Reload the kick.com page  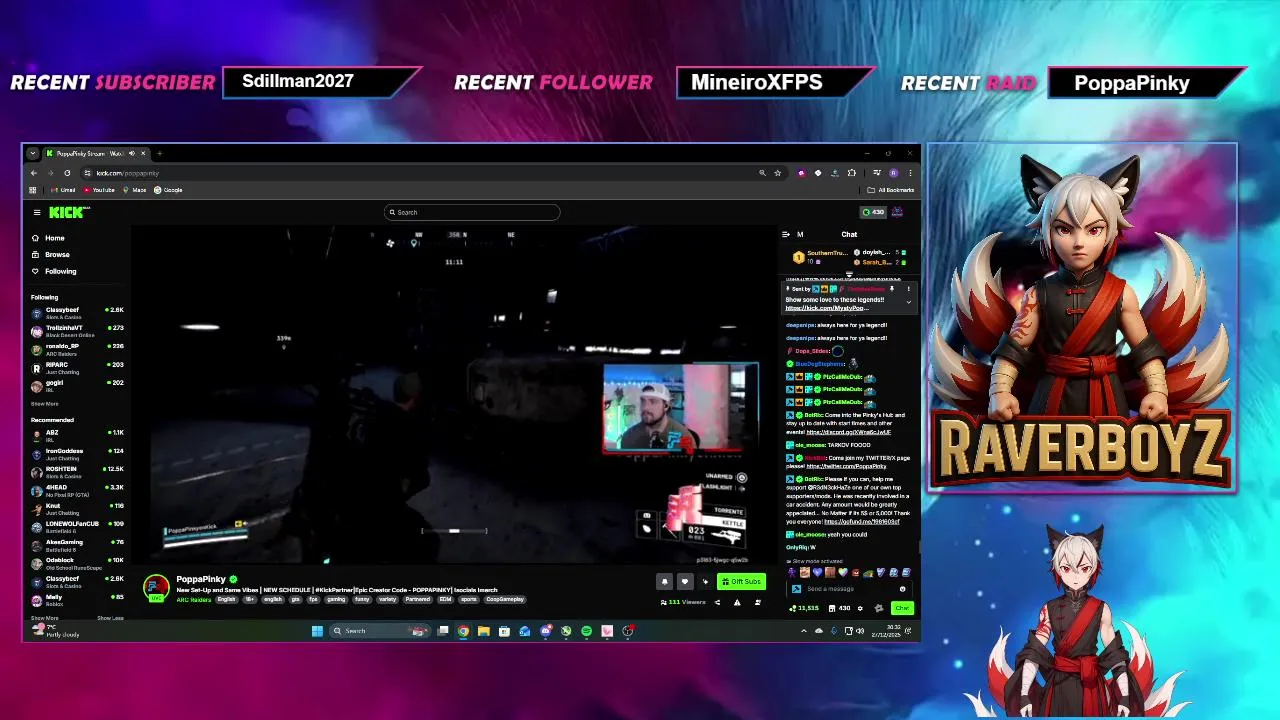click(x=67, y=173)
